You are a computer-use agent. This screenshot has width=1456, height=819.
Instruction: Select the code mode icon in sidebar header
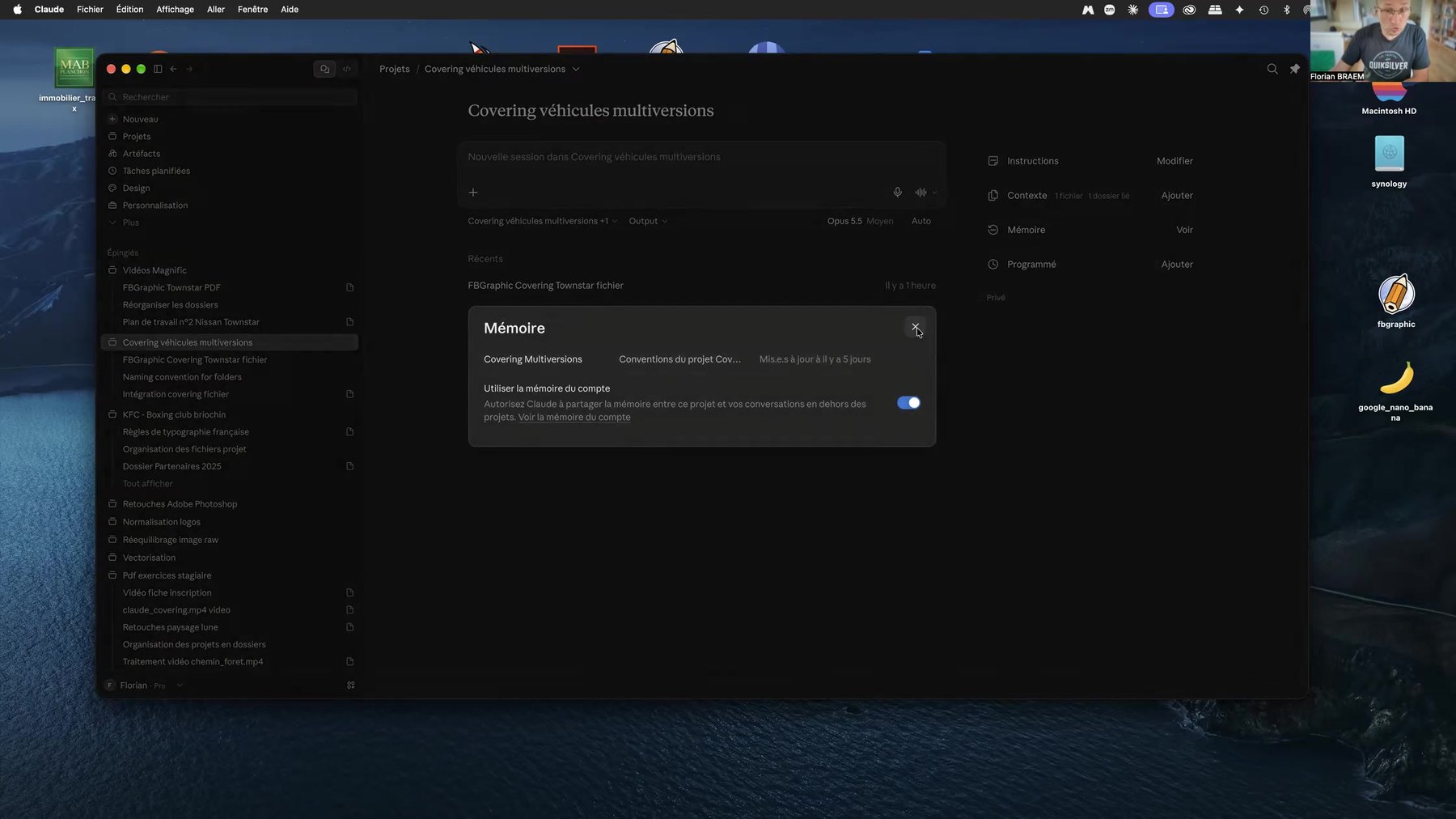pyautogui.click(x=347, y=69)
